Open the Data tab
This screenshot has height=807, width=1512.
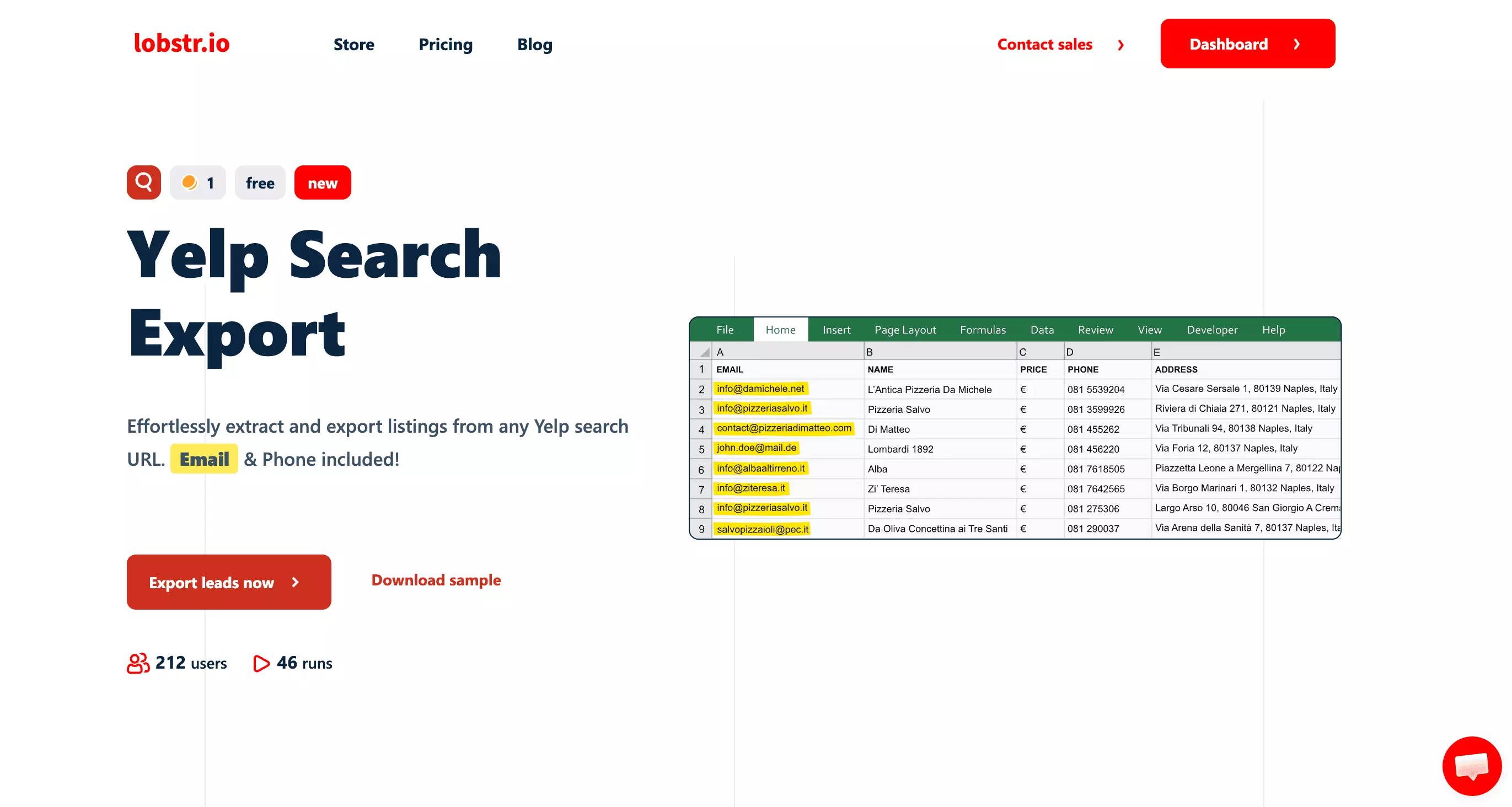(x=1042, y=330)
